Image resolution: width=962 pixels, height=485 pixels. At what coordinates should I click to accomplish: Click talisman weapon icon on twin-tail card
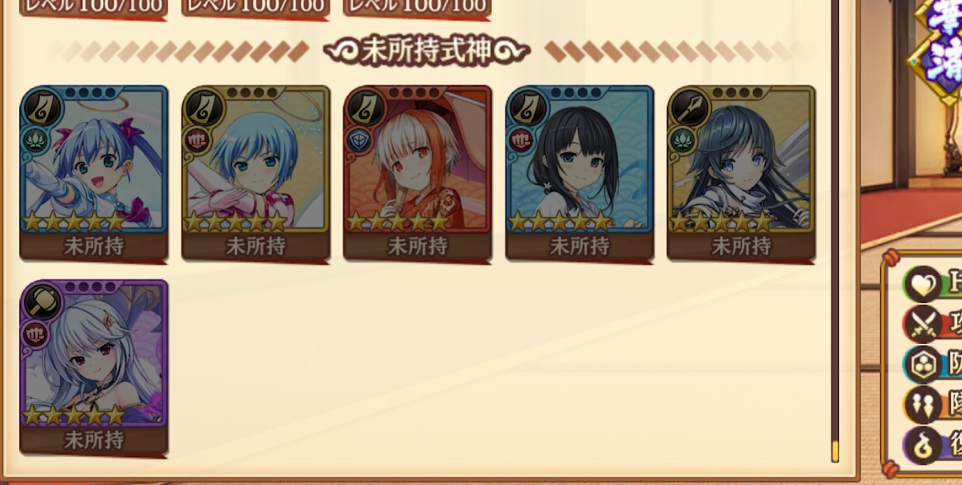[x=42, y=109]
